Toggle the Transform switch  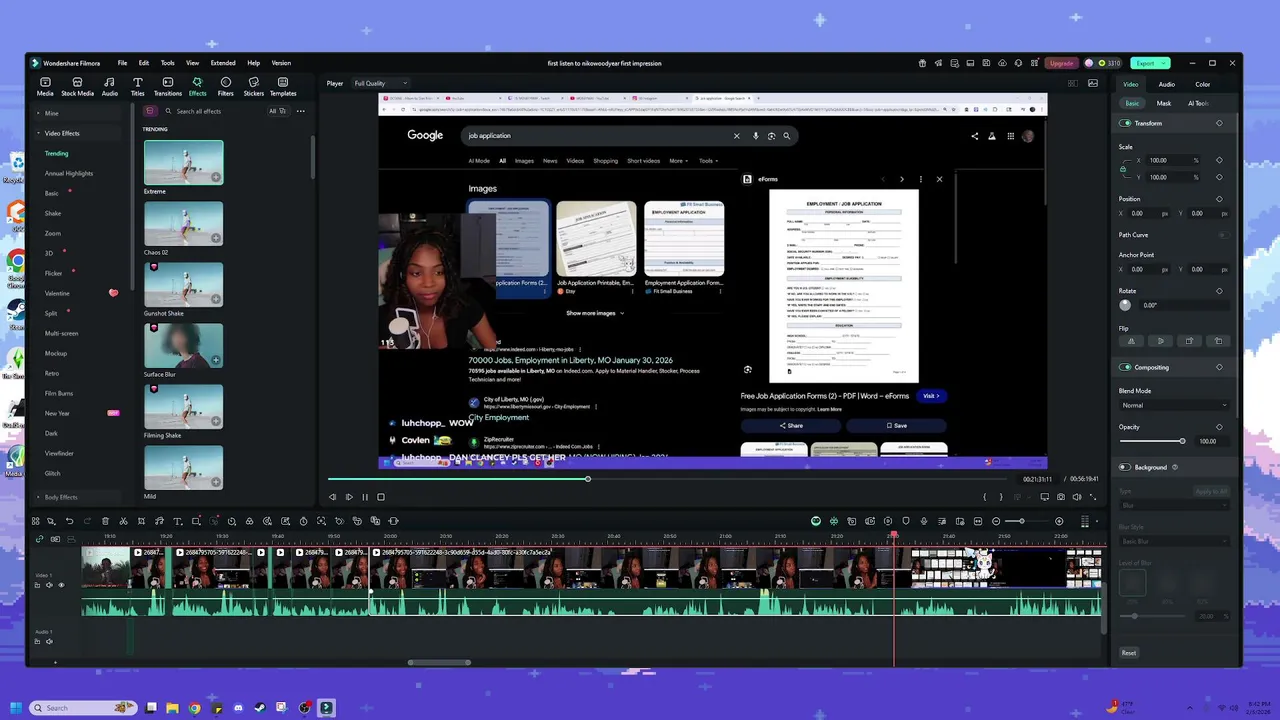pyautogui.click(x=1125, y=123)
